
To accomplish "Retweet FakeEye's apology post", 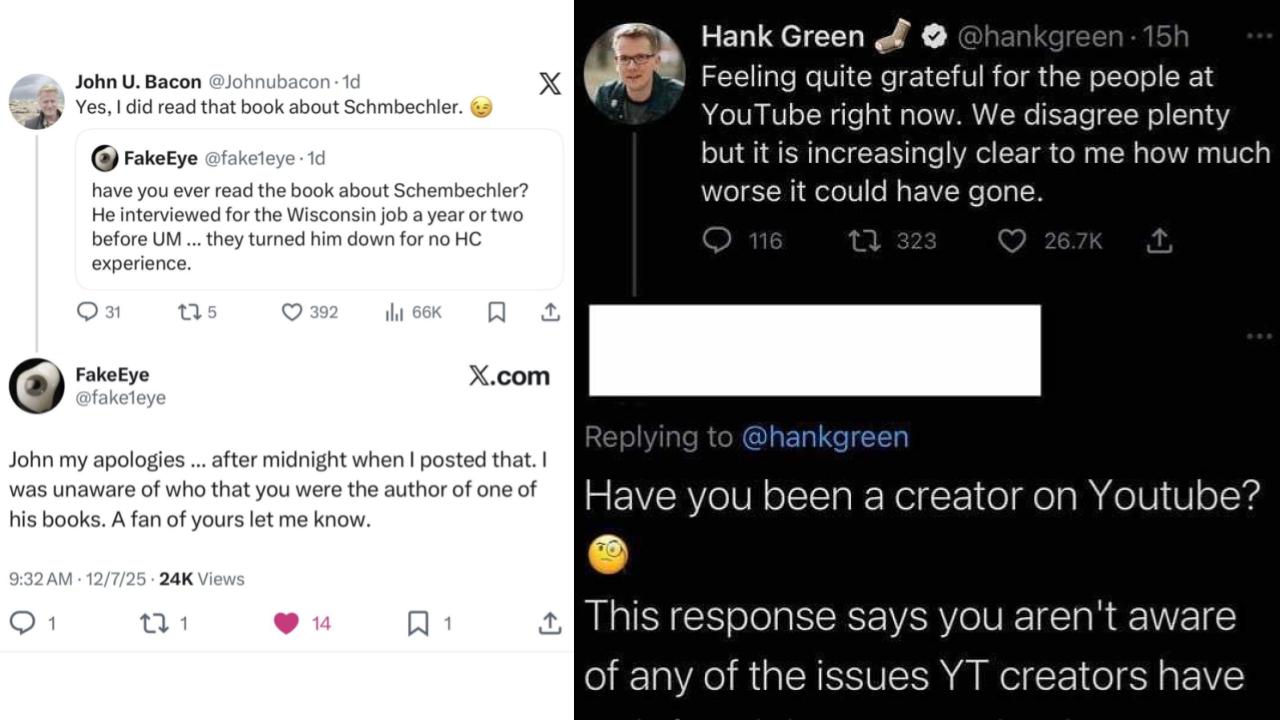I will [x=153, y=623].
